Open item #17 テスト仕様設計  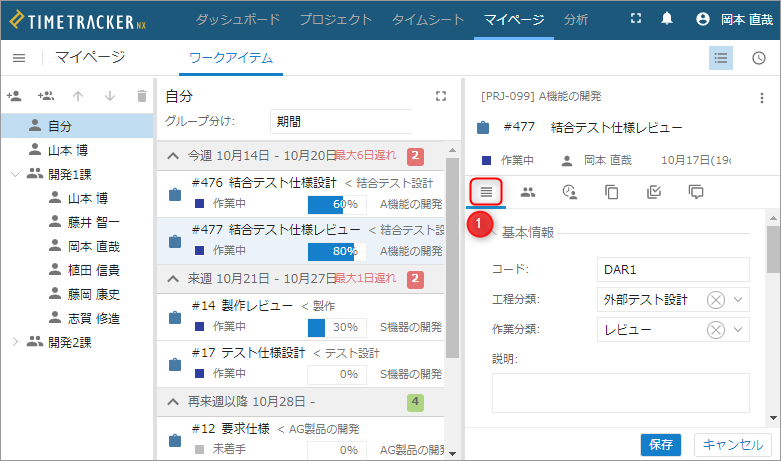300,364
